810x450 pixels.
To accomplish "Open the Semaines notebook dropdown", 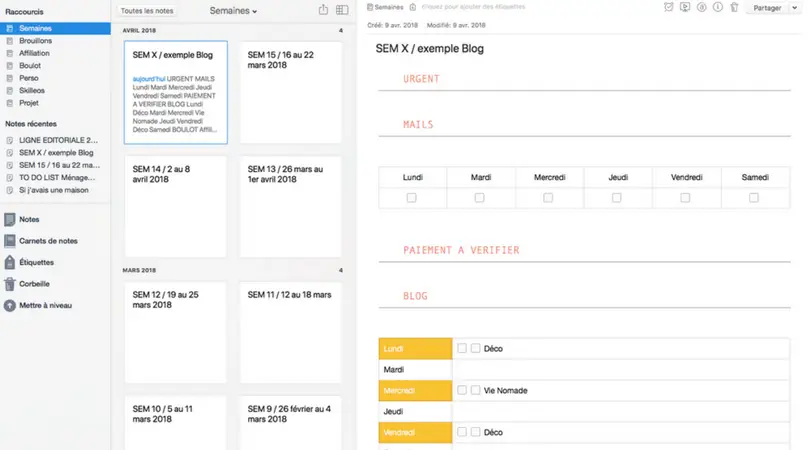I will [234, 10].
